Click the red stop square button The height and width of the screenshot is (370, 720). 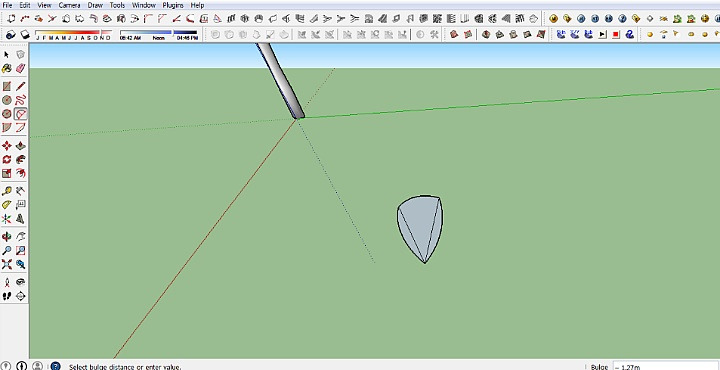[616, 34]
